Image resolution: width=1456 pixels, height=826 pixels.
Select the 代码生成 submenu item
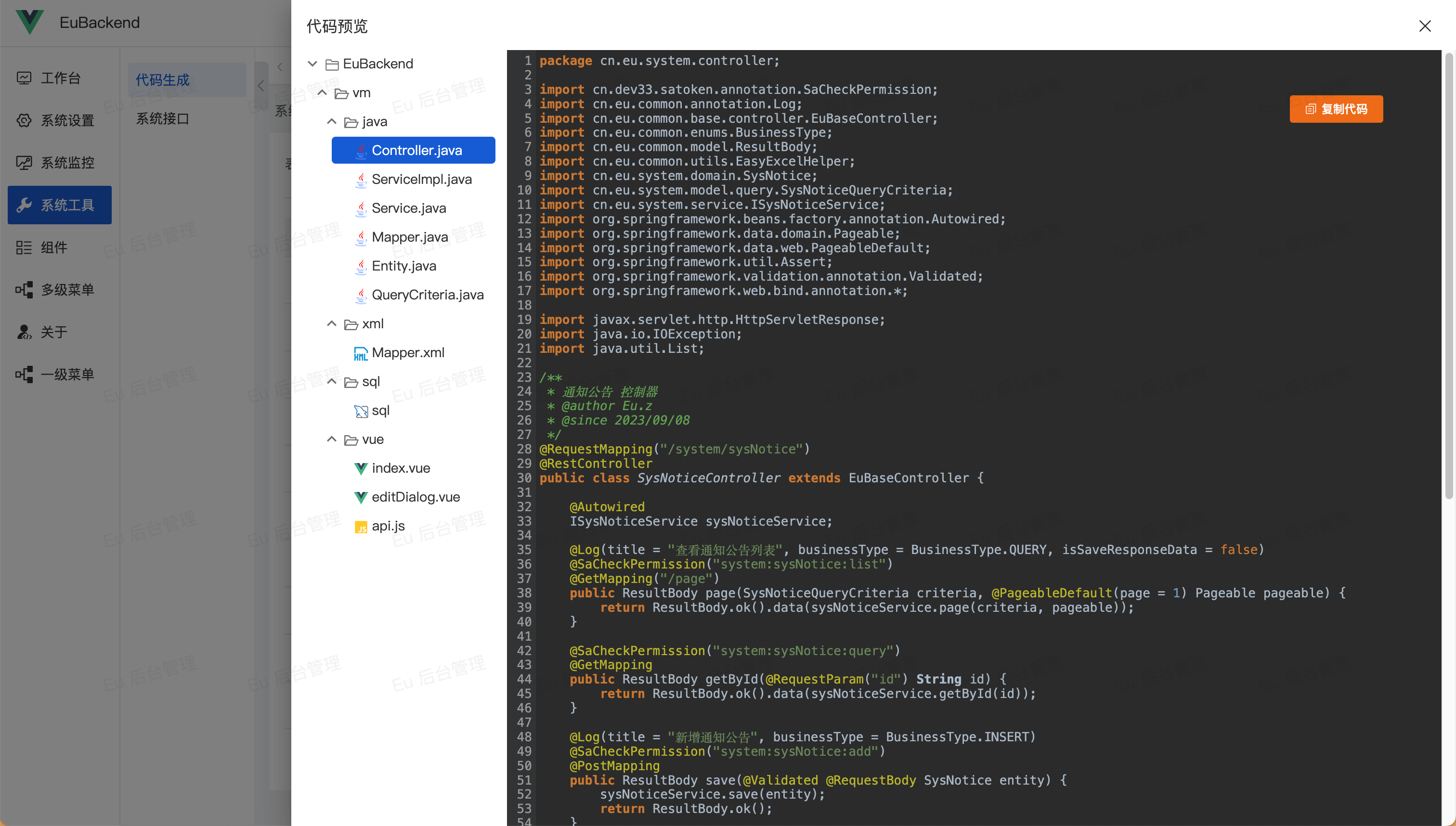coord(187,79)
